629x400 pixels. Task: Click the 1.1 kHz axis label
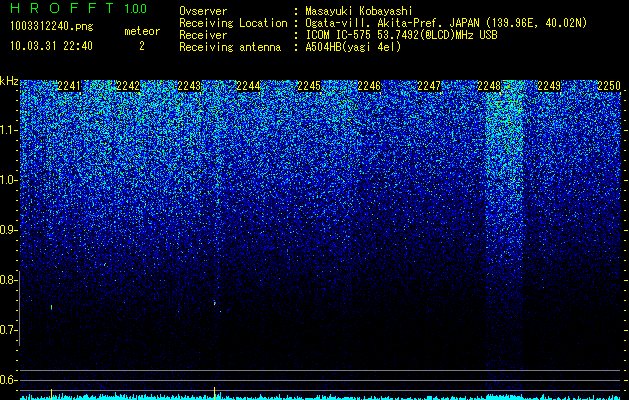click(x=8, y=130)
